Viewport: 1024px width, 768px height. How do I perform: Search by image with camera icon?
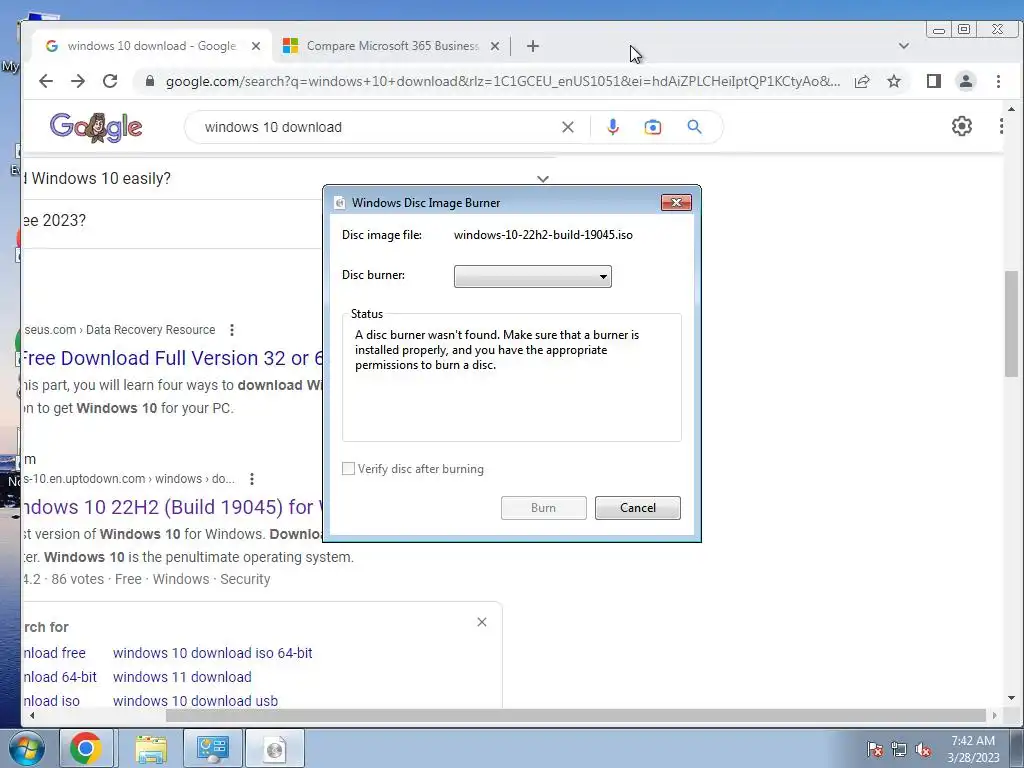652,127
